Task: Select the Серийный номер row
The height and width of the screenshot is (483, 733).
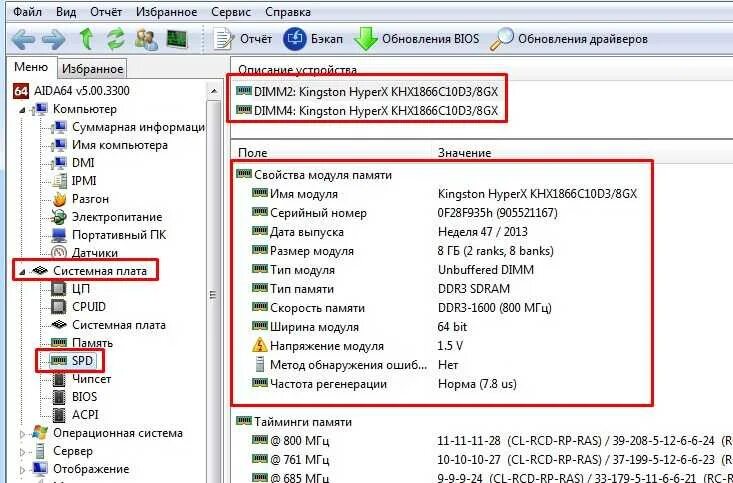Action: coord(404,213)
